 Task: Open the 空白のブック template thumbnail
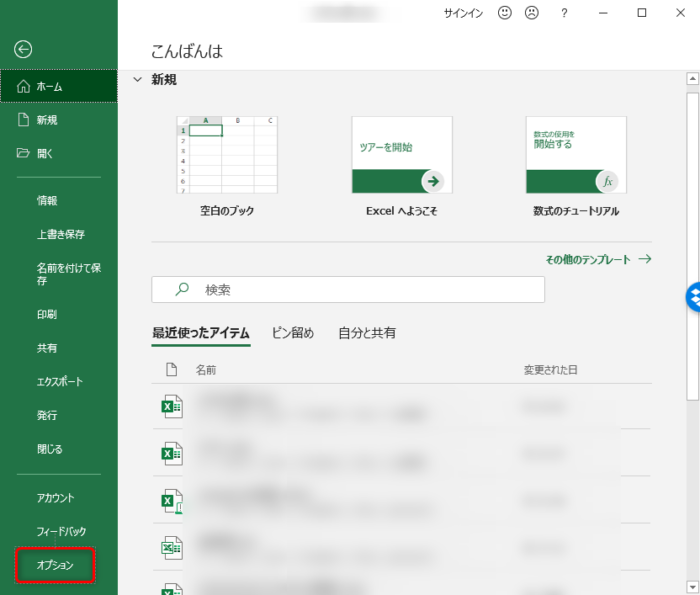[x=227, y=155]
